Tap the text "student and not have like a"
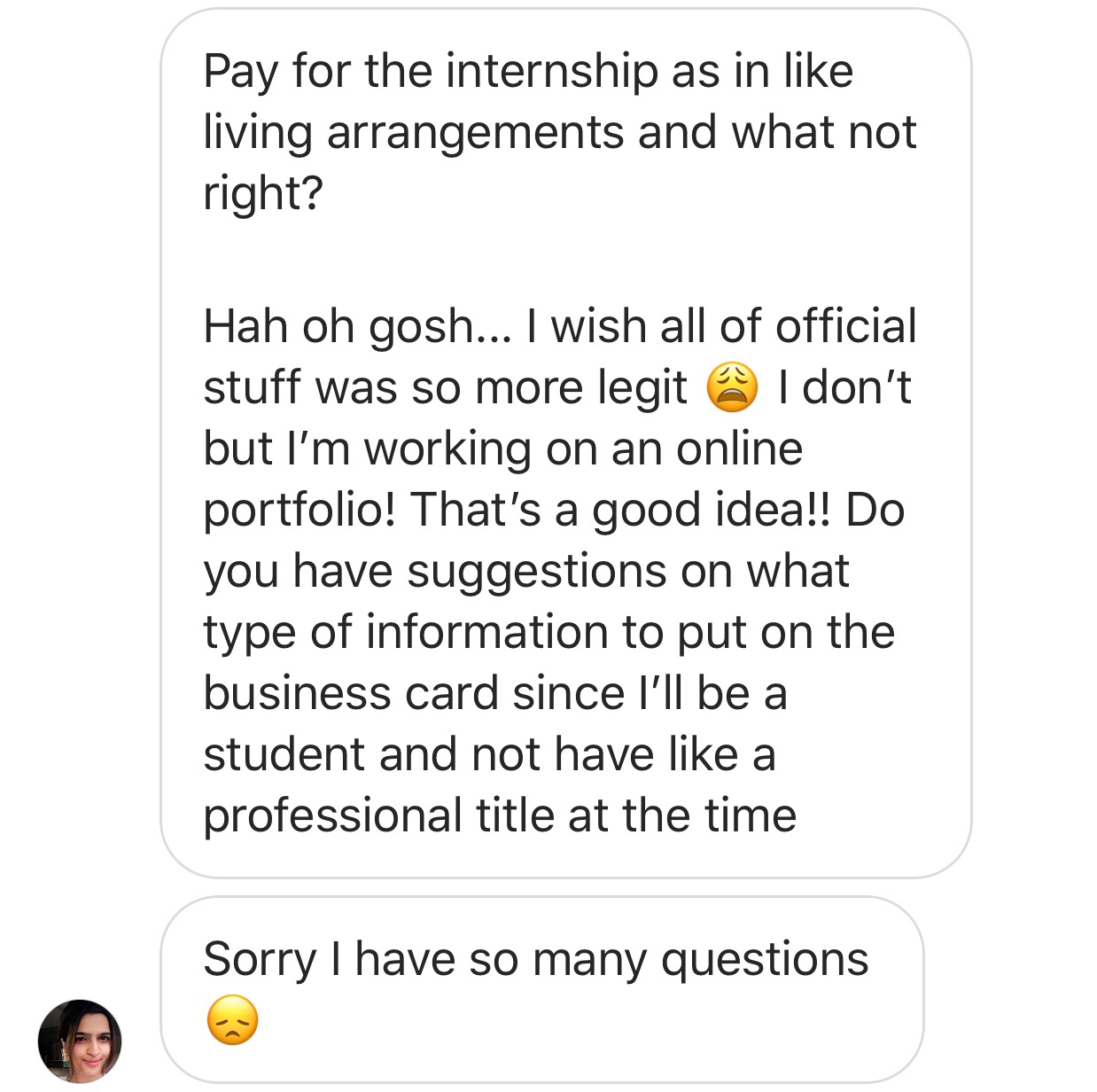Screen dimensions: 1097x1092 (489, 754)
